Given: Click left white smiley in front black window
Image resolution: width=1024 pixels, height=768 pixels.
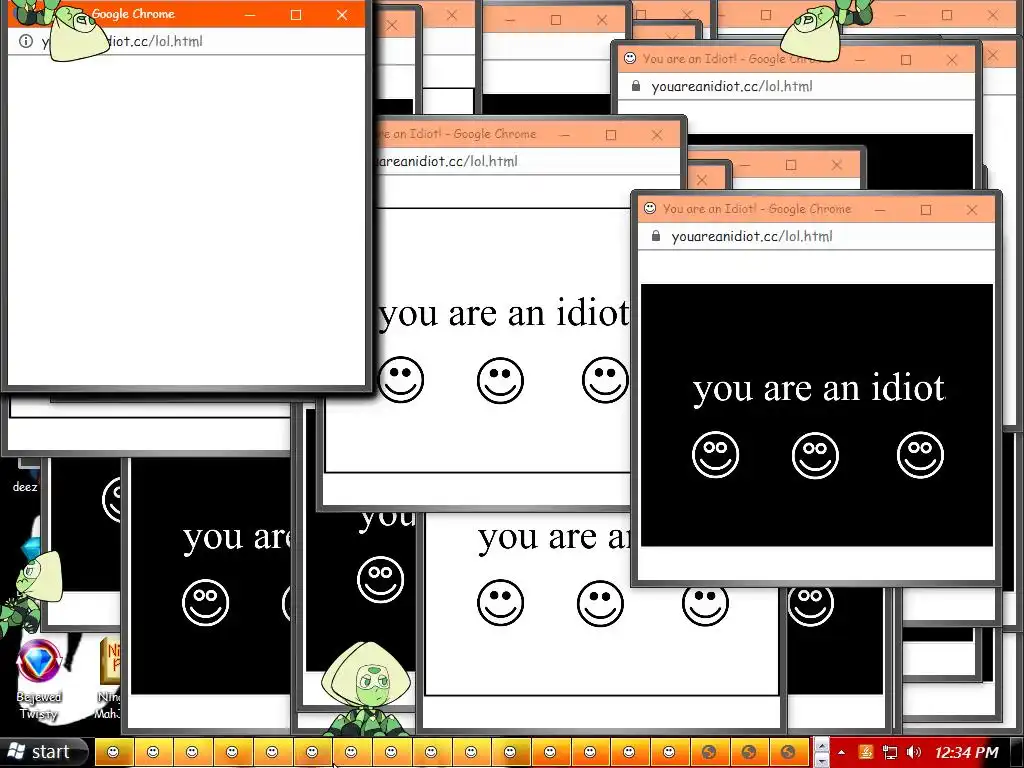Looking at the screenshot, I should (715, 455).
